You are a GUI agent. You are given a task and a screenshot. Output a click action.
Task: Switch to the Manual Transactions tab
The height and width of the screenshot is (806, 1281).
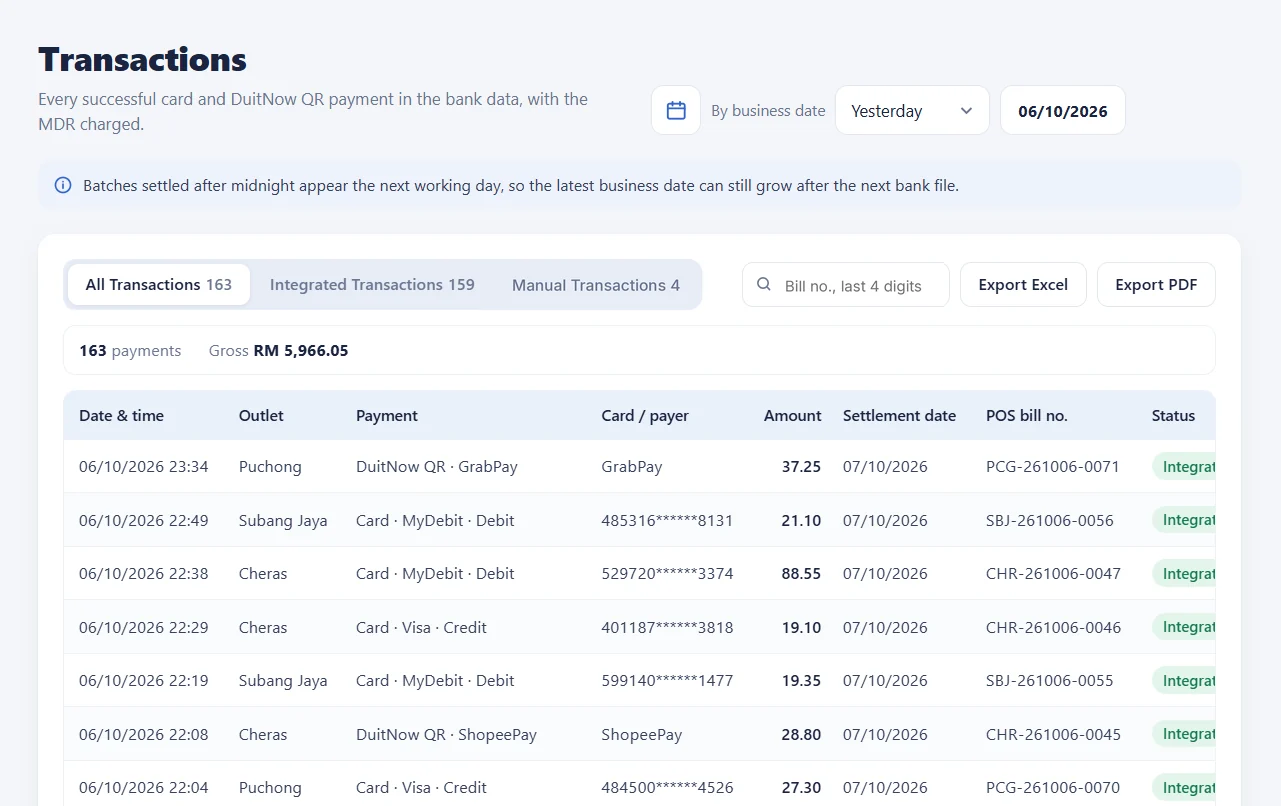[x=596, y=285]
